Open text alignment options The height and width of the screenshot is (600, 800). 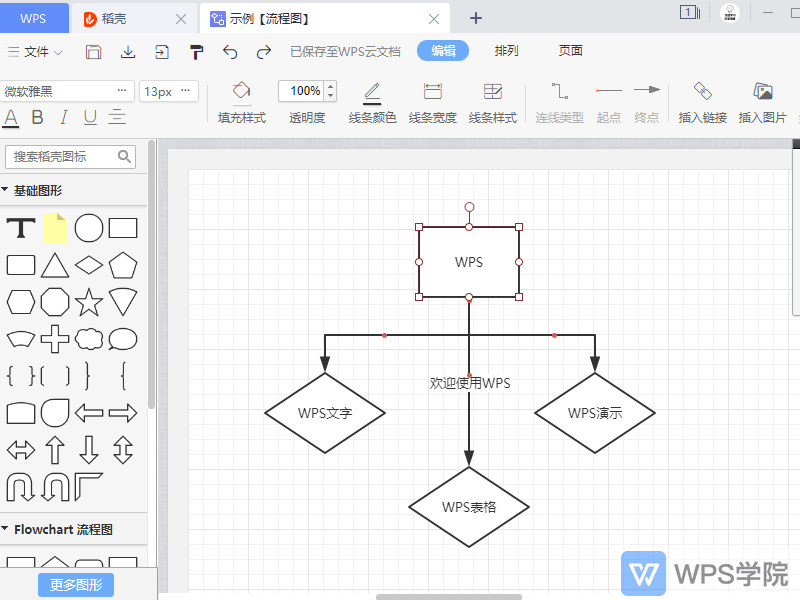coord(117,117)
